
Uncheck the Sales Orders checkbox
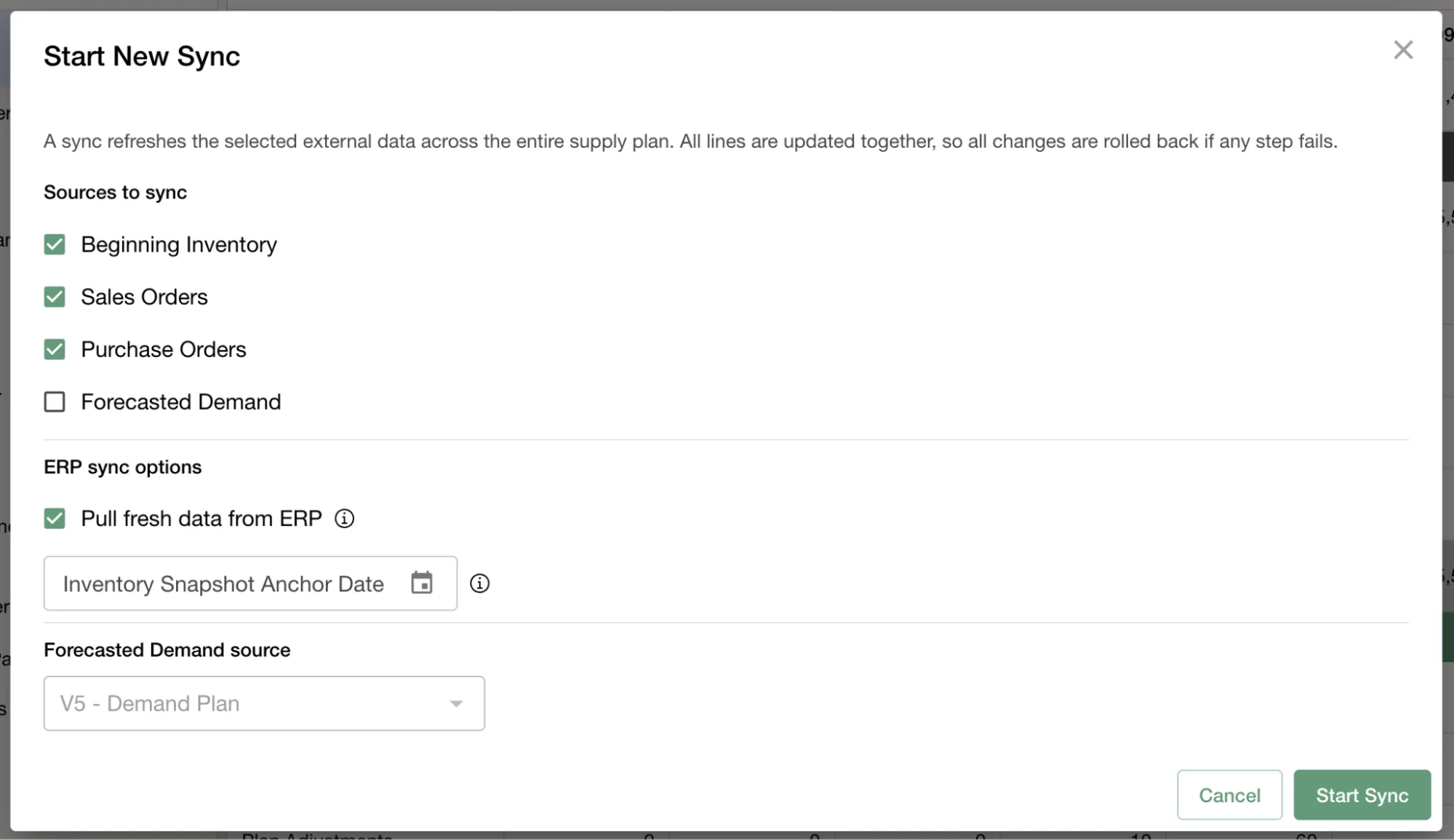(55, 297)
